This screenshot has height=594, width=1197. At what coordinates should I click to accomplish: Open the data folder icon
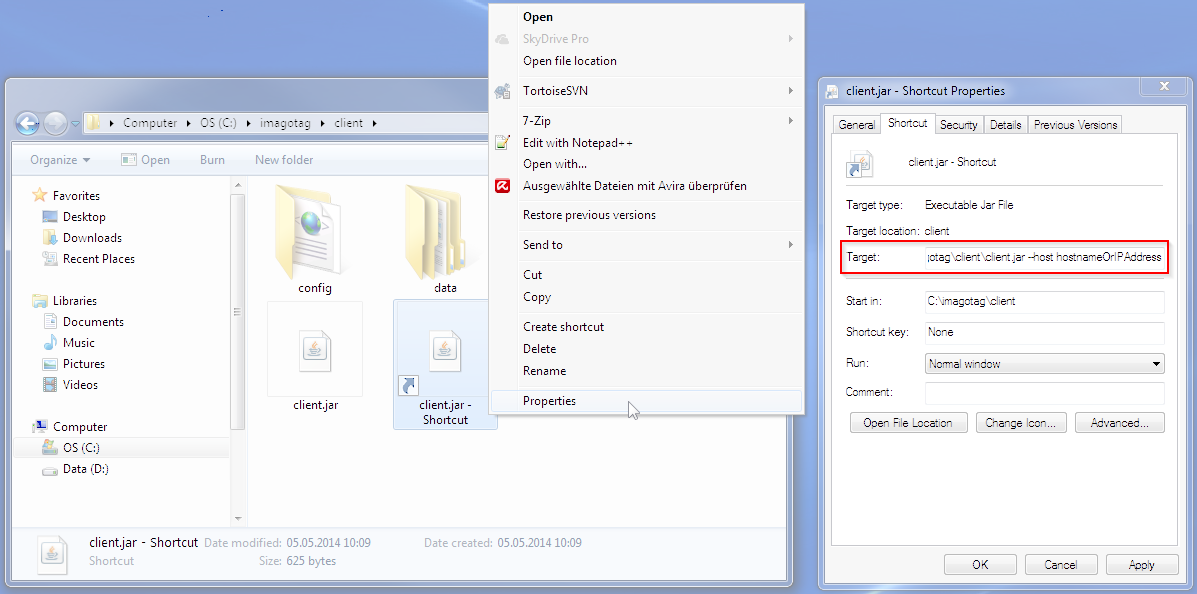437,231
